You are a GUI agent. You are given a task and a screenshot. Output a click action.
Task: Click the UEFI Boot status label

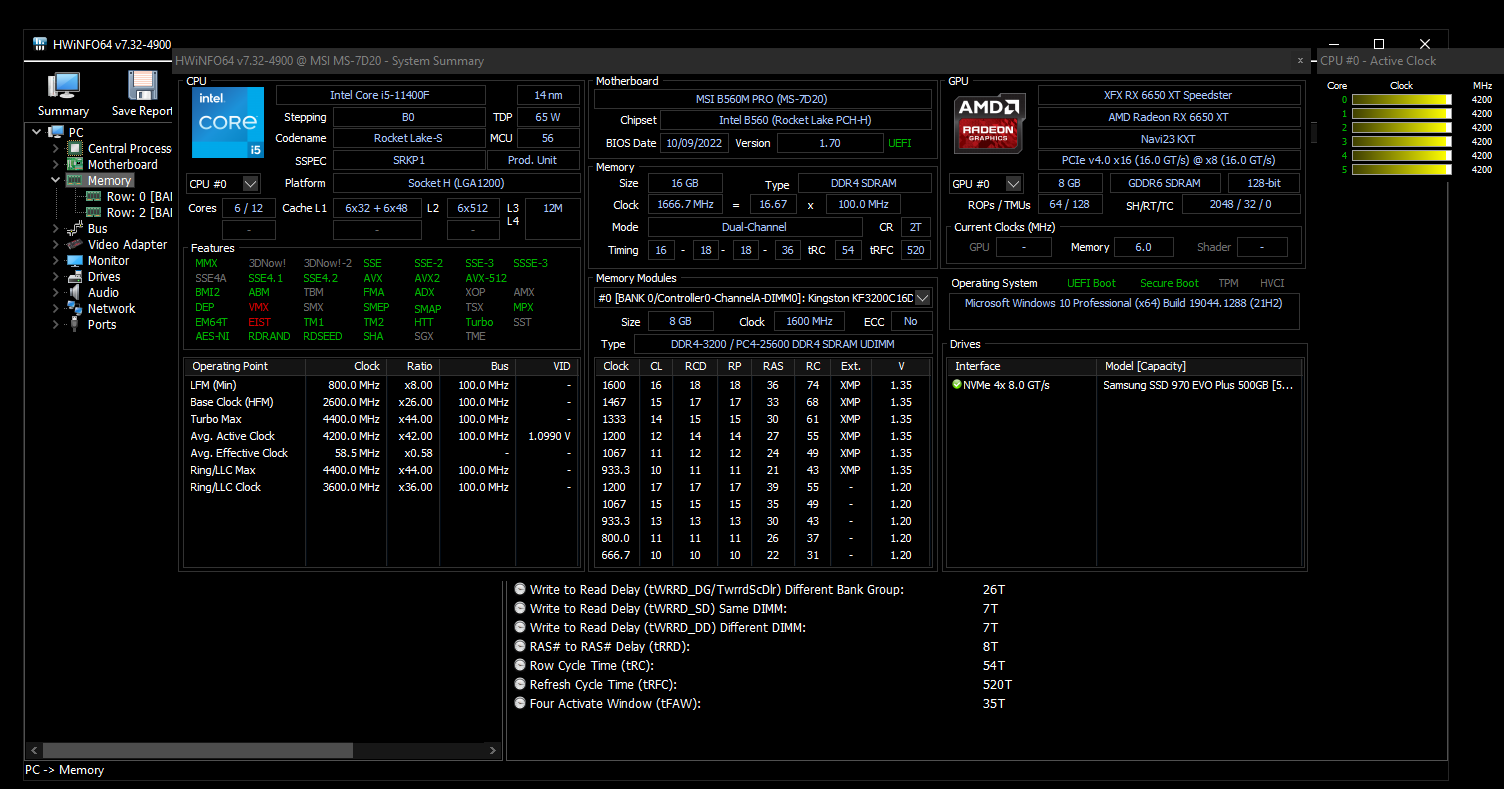click(1091, 283)
